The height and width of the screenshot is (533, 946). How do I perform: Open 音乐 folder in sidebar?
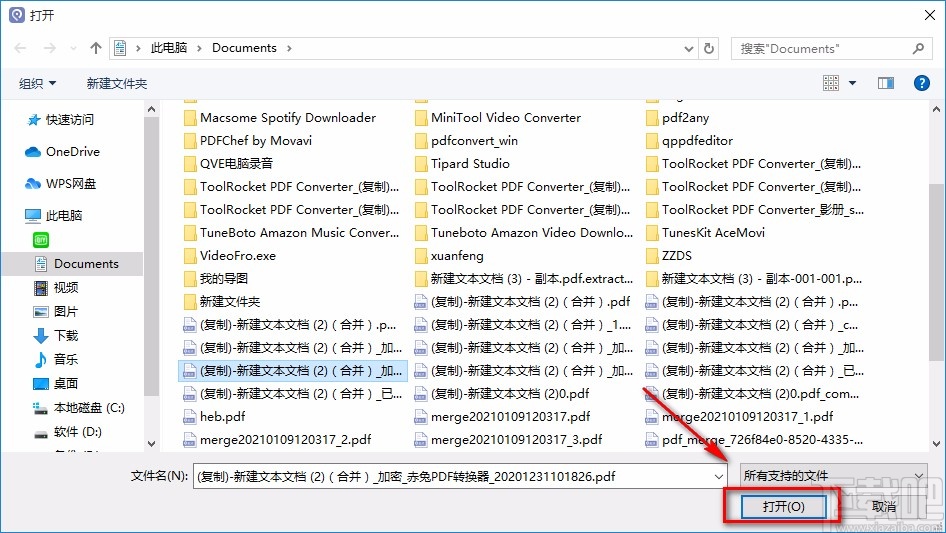tap(56, 359)
